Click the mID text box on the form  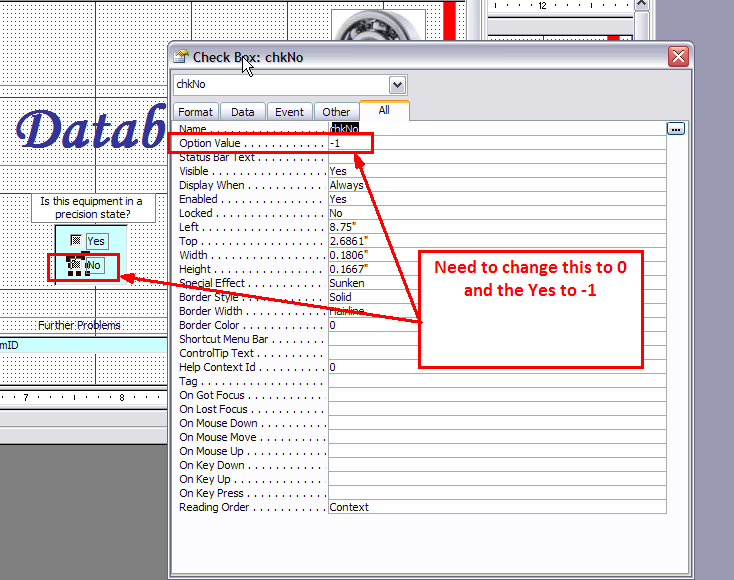83,345
